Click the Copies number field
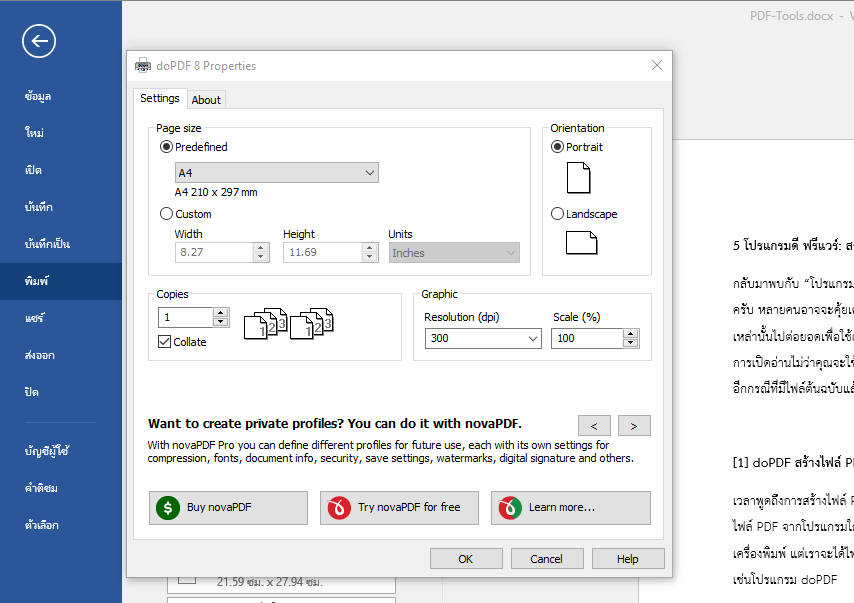Screen dimensions: 854x603 click(x=185, y=317)
